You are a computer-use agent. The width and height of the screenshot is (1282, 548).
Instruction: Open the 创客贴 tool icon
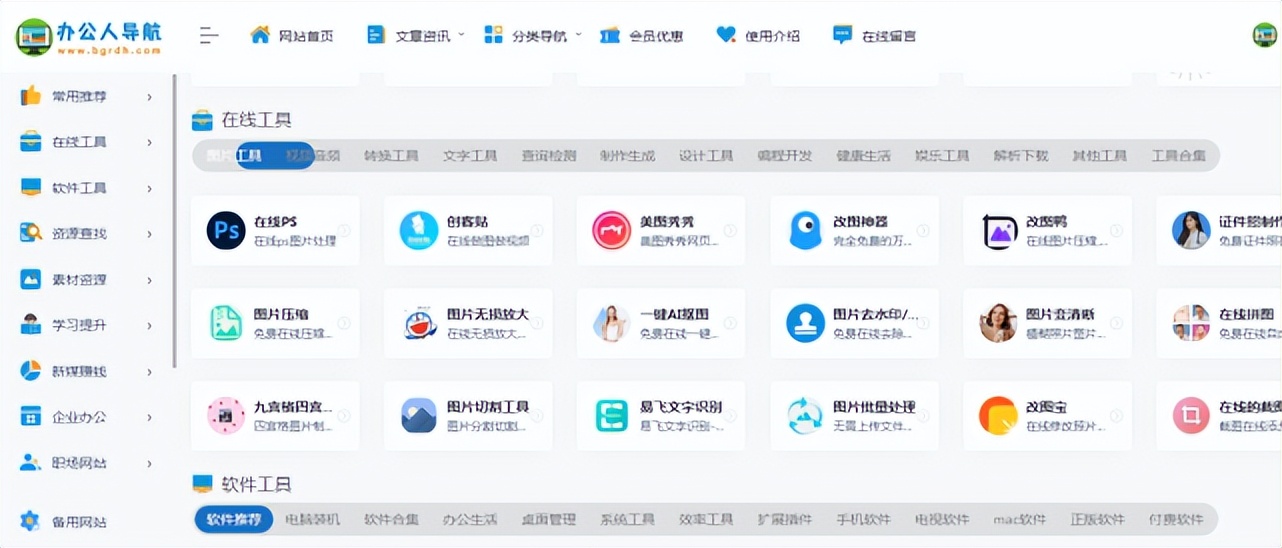(x=419, y=230)
